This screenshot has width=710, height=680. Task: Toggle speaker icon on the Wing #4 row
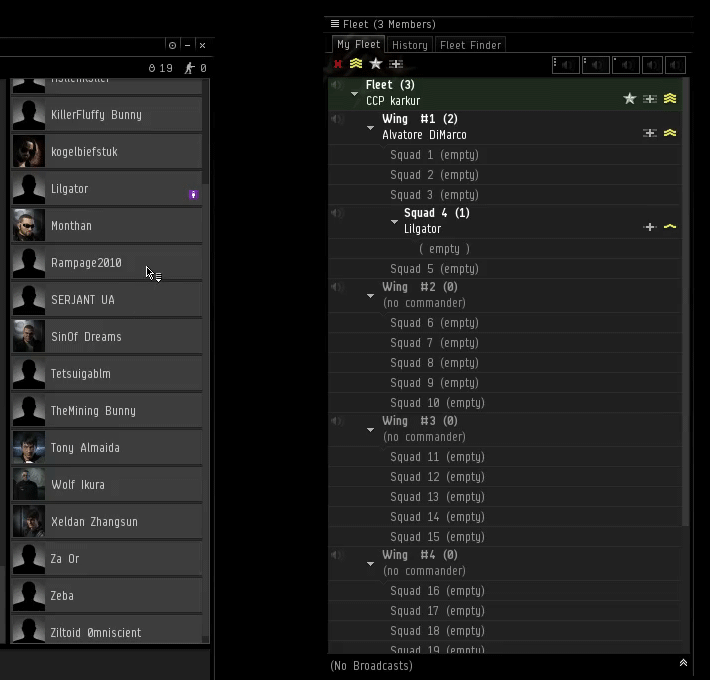coord(336,555)
